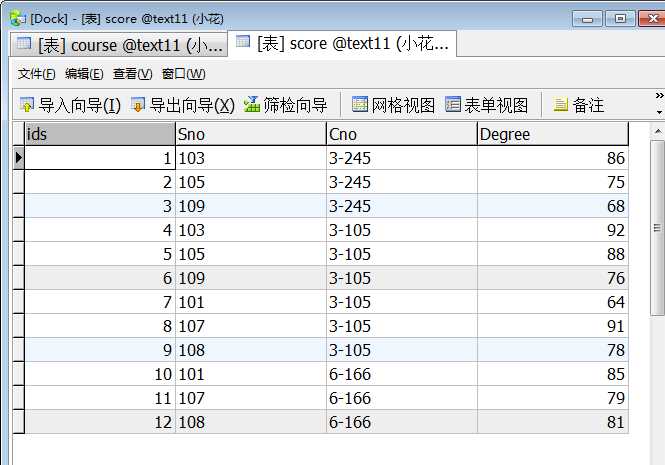Viewport: 665px width, 465px height.
Task: Click the Degree cell with value 68
Action: (x=553, y=206)
